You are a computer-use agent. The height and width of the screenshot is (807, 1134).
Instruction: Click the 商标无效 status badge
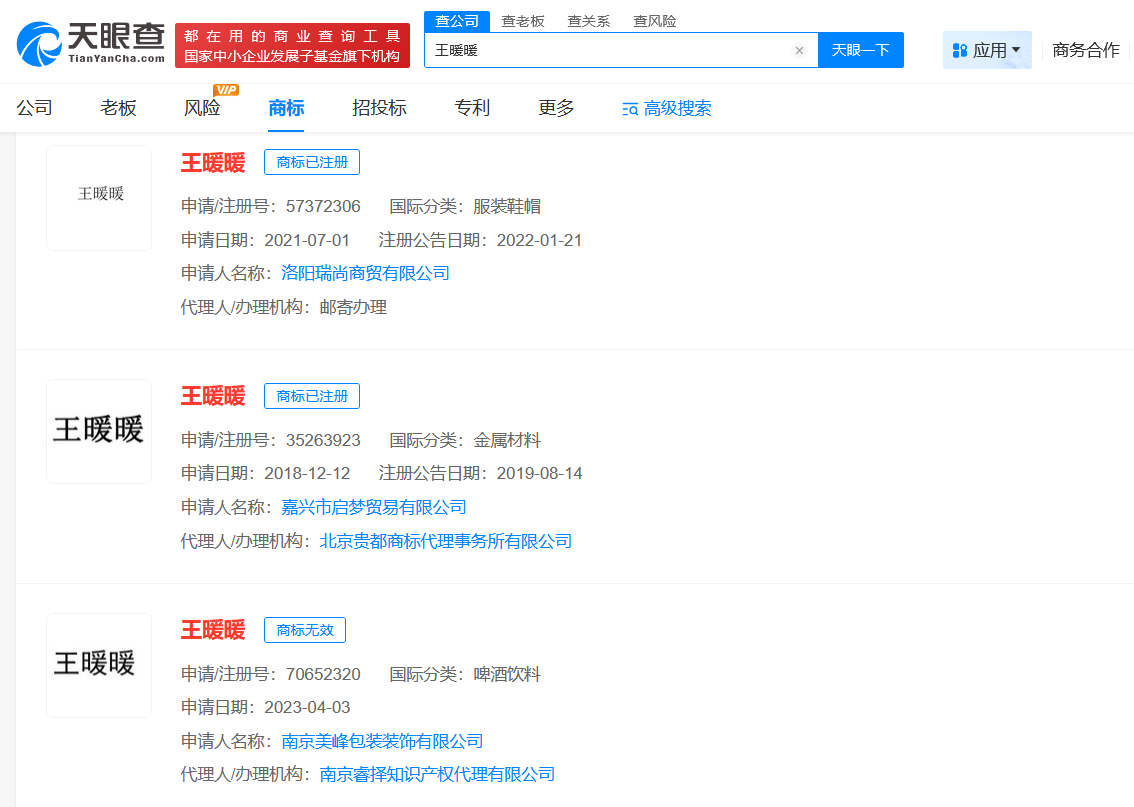click(x=304, y=630)
